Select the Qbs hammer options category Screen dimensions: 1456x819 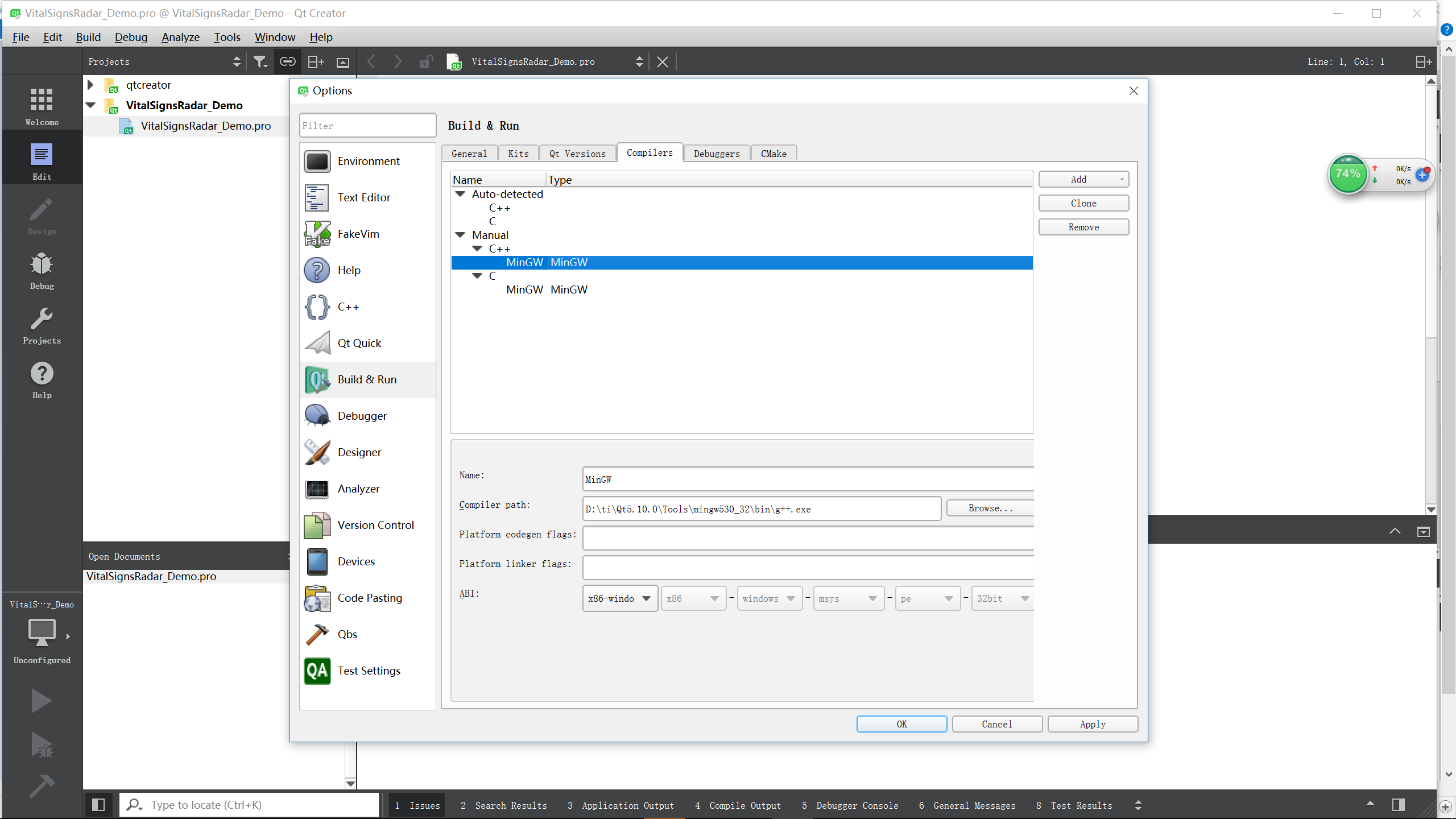click(x=347, y=634)
